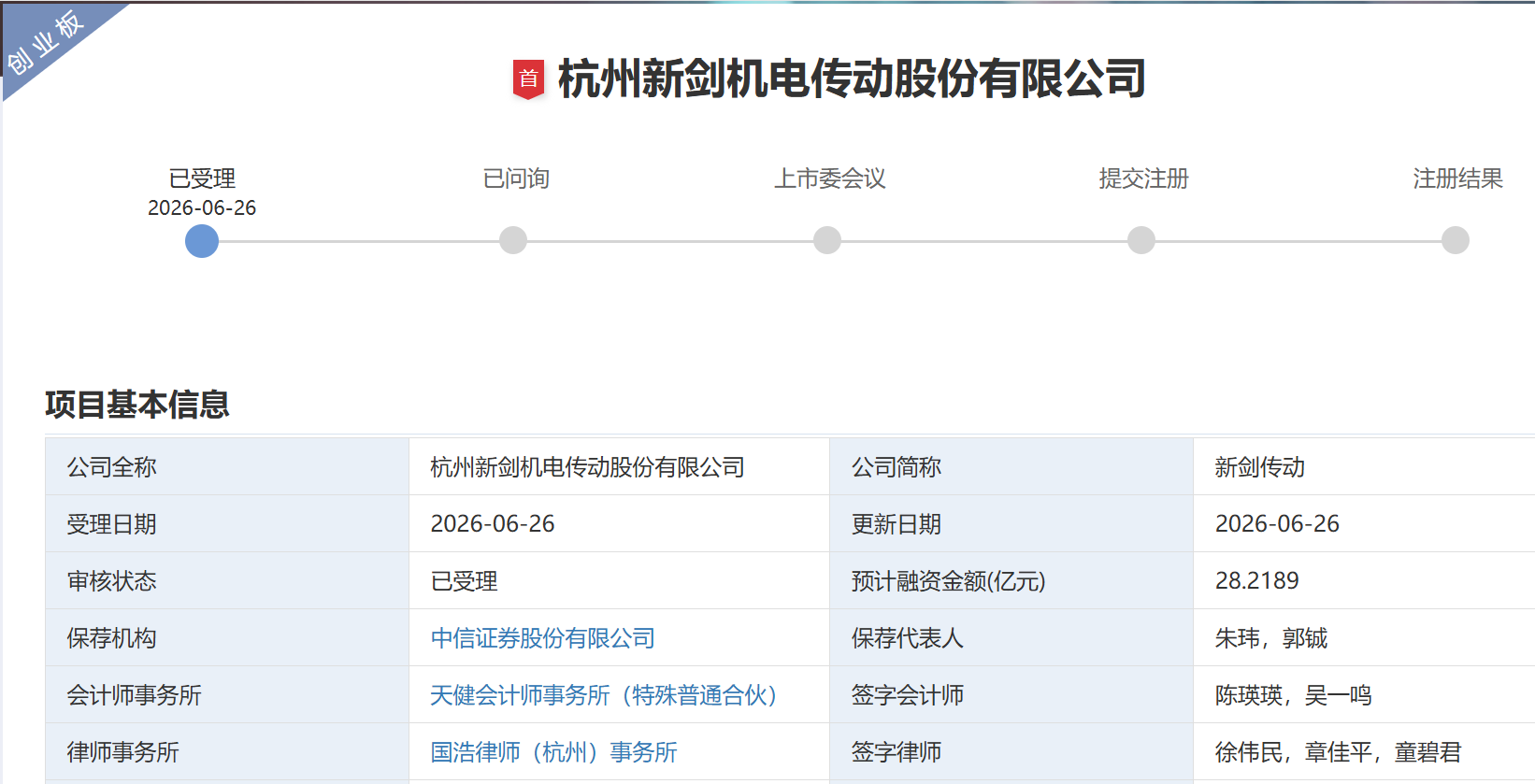The image size is (1535, 784).
Task: Open 中信证券股份有限公司 sponsor link
Action: [x=542, y=638]
